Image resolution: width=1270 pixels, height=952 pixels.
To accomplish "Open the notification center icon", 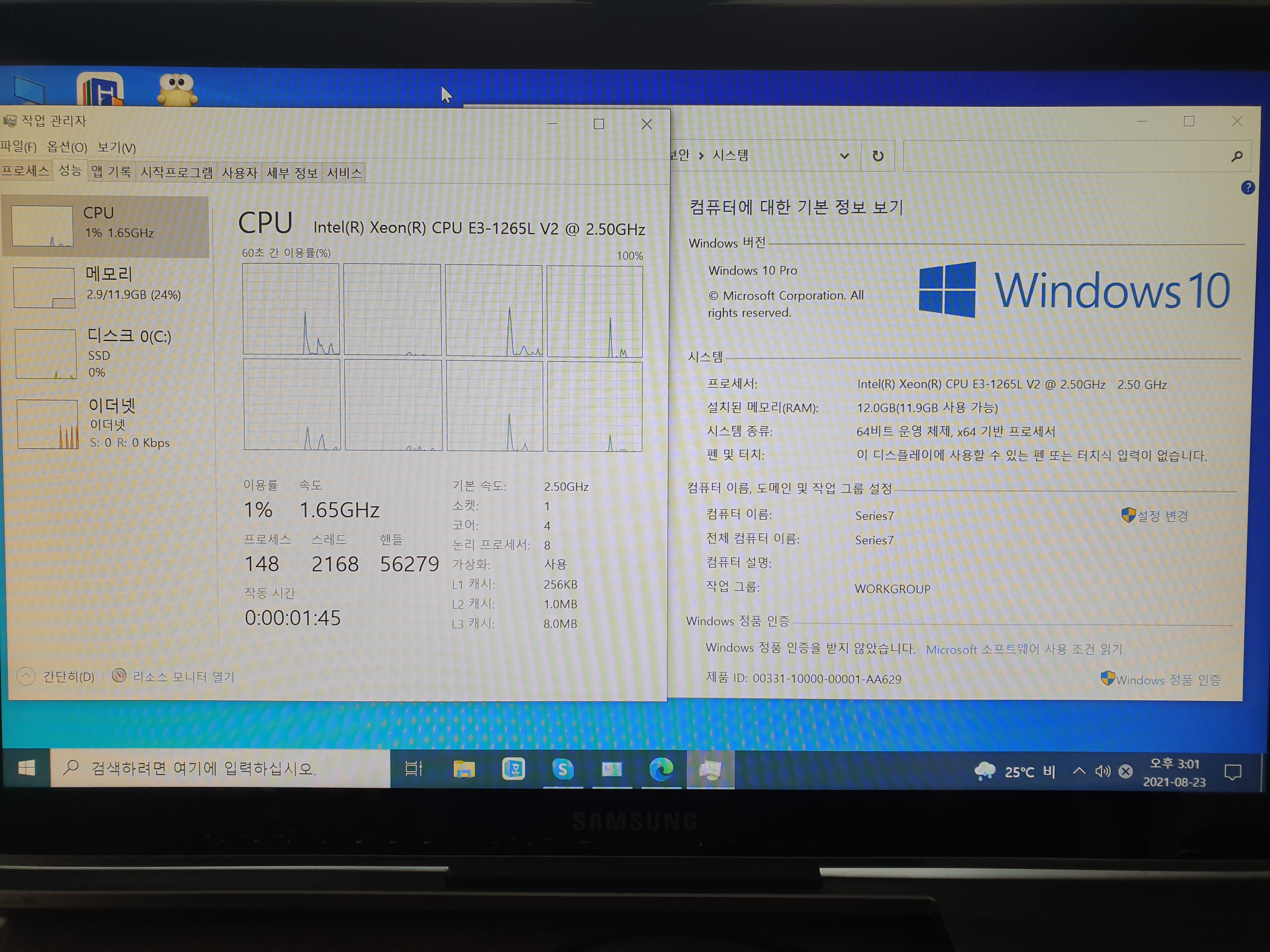I will 1233,772.
